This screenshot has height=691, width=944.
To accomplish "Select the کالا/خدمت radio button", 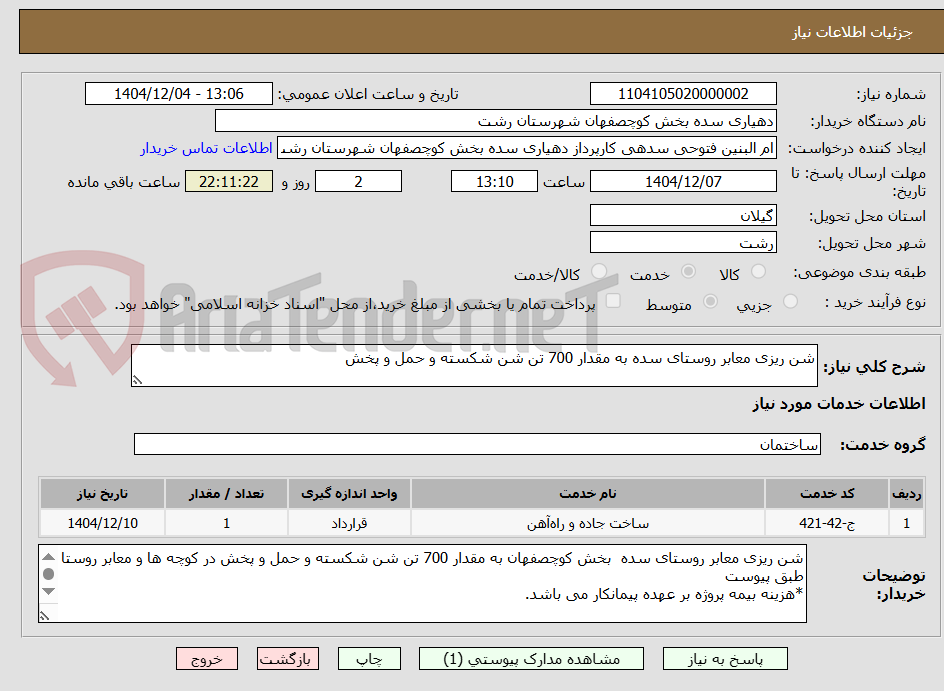I will pos(598,272).
